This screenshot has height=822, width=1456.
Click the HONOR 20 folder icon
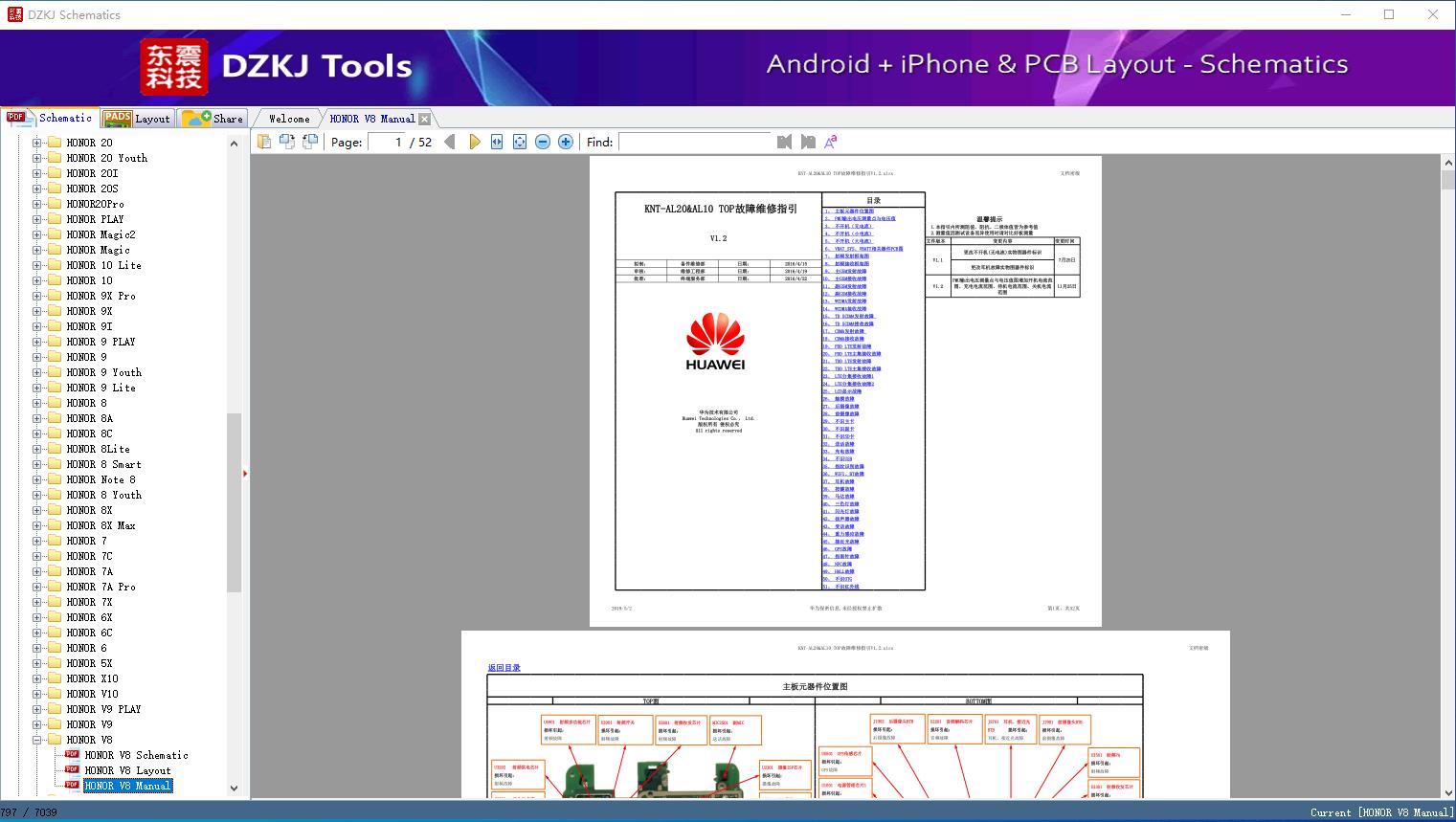pyautogui.click(x=55, y=143)
